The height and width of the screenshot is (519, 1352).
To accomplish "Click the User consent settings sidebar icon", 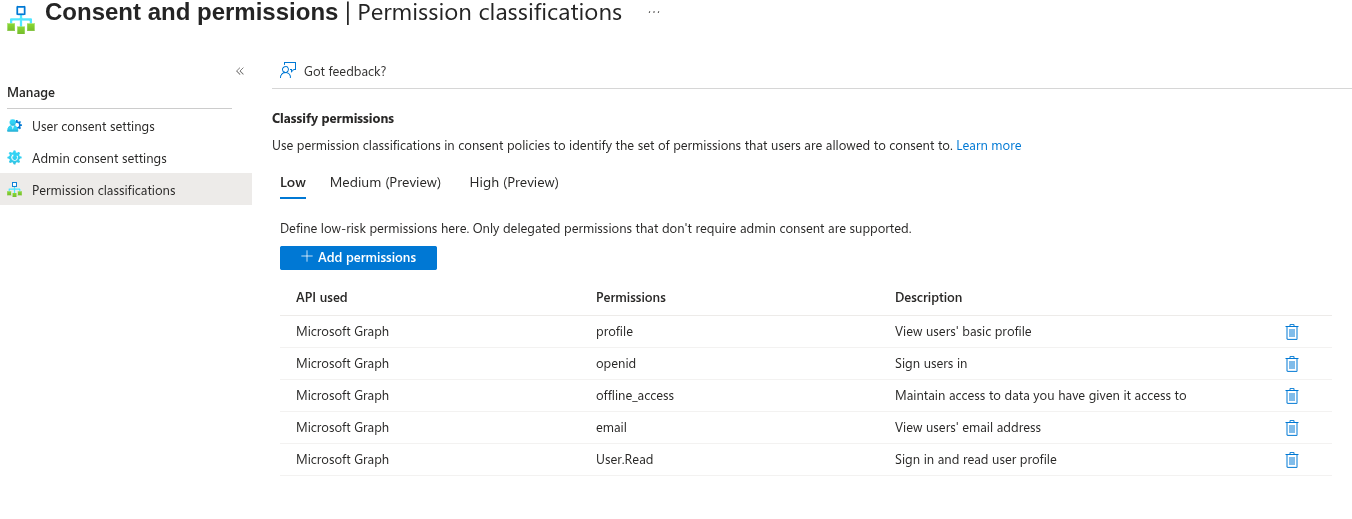I will [x=14, y=126].
